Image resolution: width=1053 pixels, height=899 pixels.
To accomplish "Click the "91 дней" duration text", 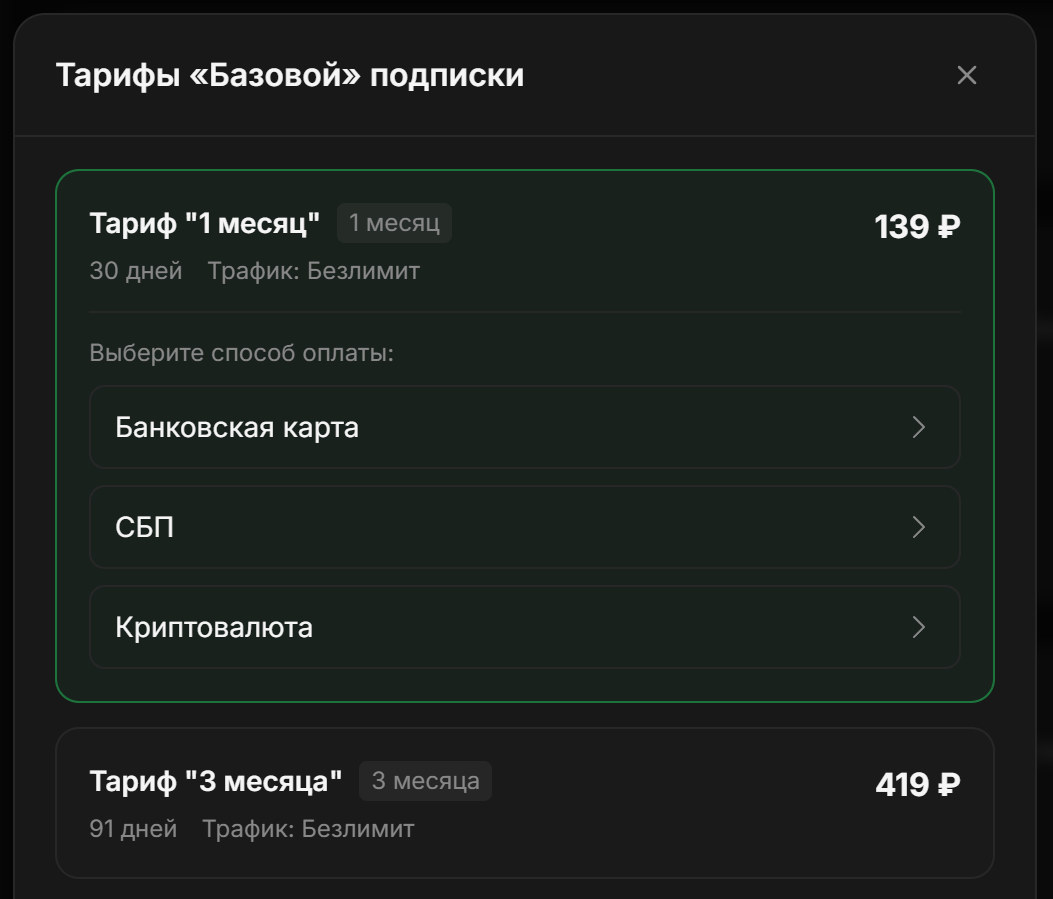I will pyautogui.click(x=133, y=829).
